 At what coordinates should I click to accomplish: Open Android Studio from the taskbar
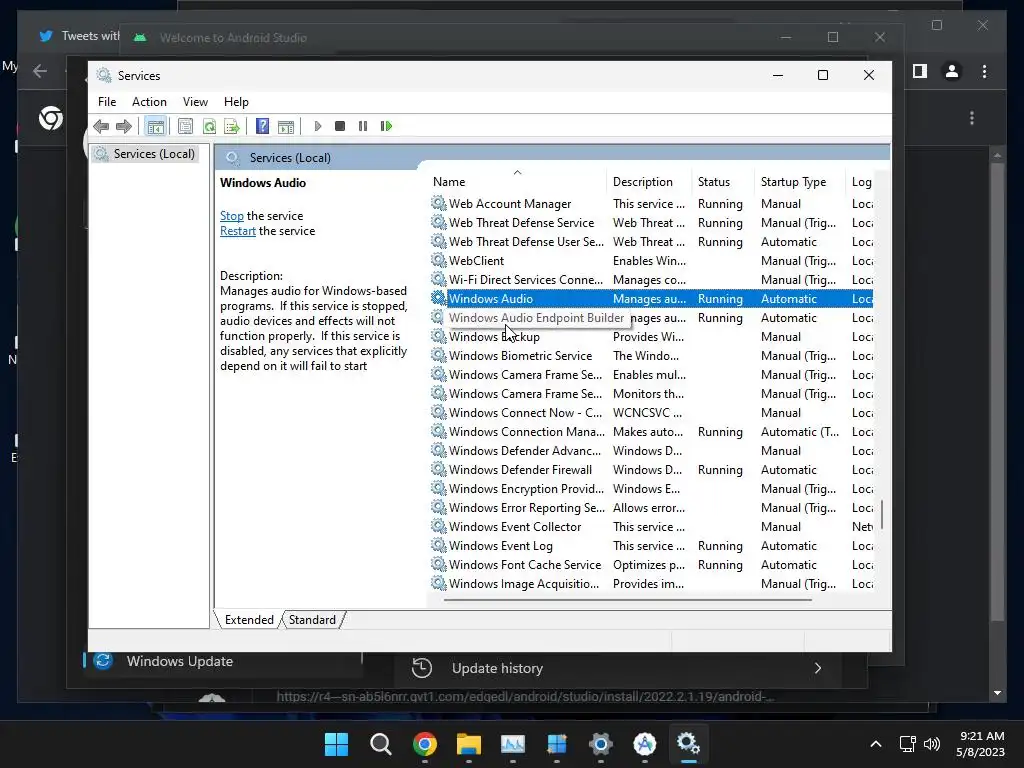[x=645, y=744]
